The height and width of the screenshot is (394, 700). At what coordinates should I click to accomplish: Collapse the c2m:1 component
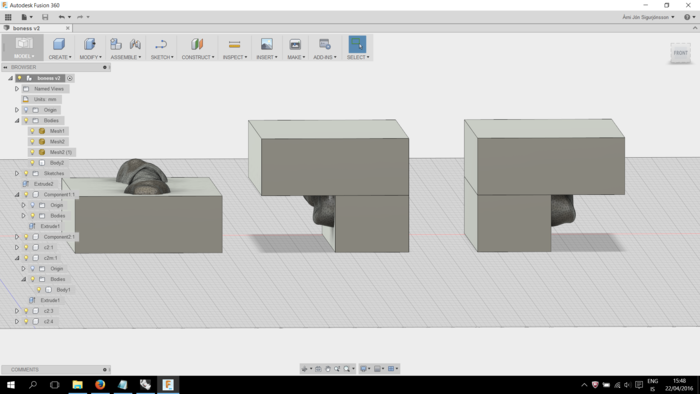17,258
